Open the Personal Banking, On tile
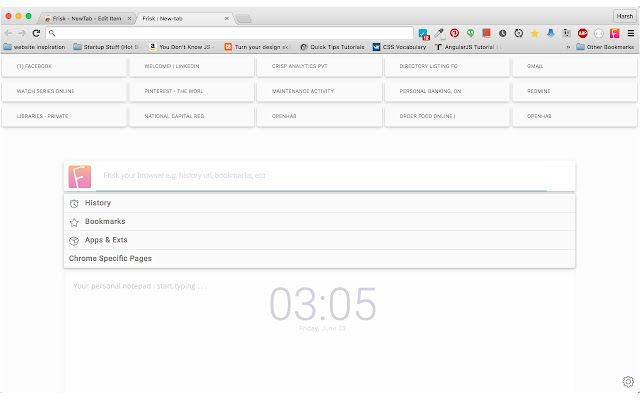The image size is (640, 400). click(x=447, y=91)
